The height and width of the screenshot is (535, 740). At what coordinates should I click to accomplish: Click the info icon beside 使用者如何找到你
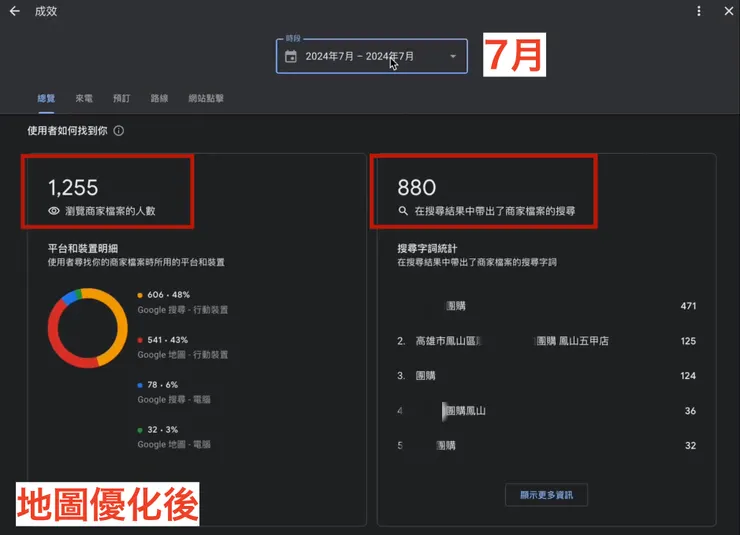click(119, 131)
